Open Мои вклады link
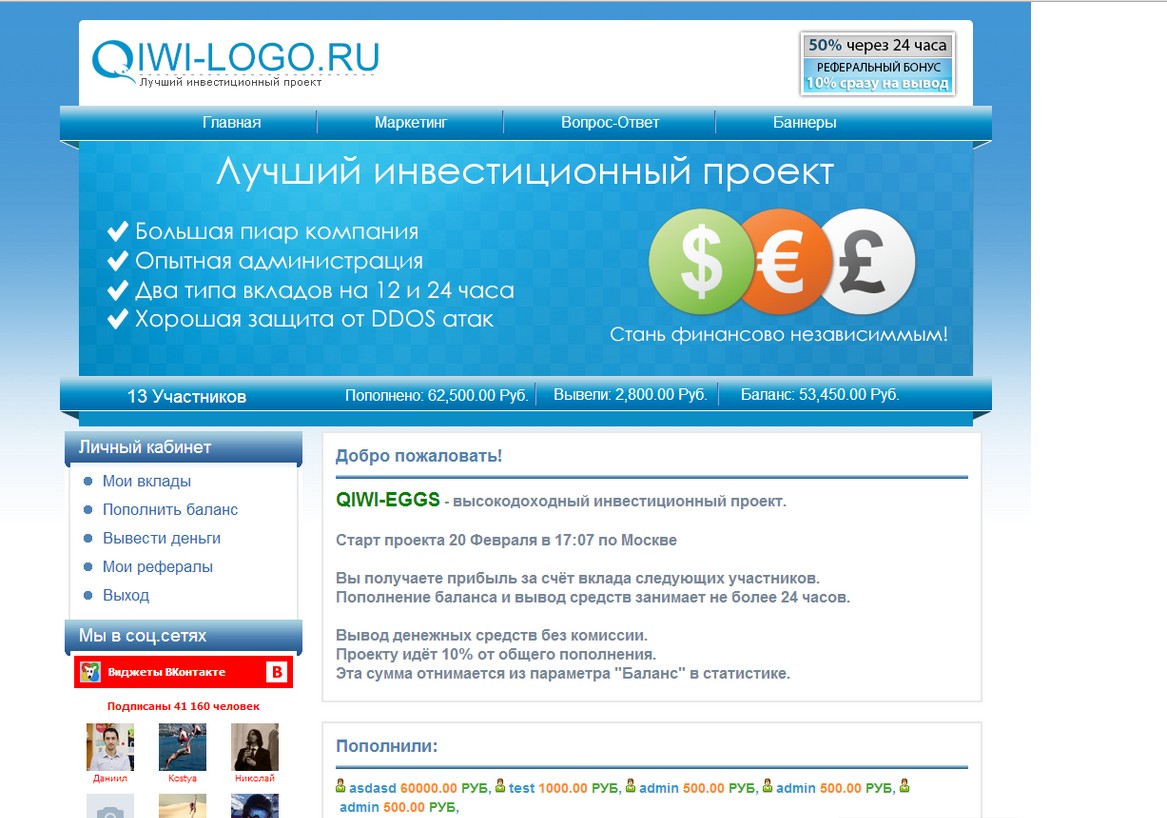Screen dimensions: 1167x818 [147, 482]
